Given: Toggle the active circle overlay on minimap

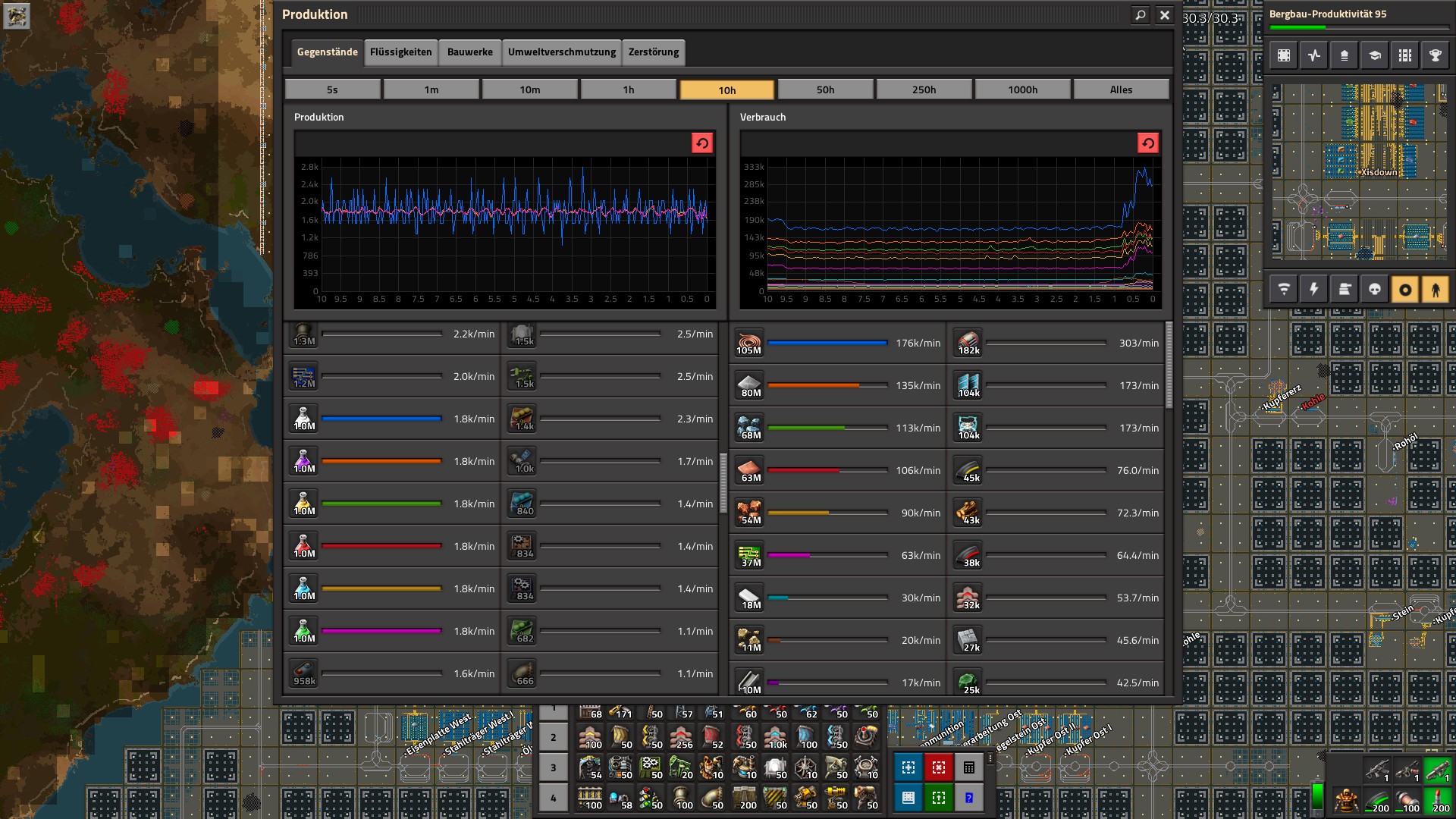Looking at the screenshot, I should (1405, 289).
